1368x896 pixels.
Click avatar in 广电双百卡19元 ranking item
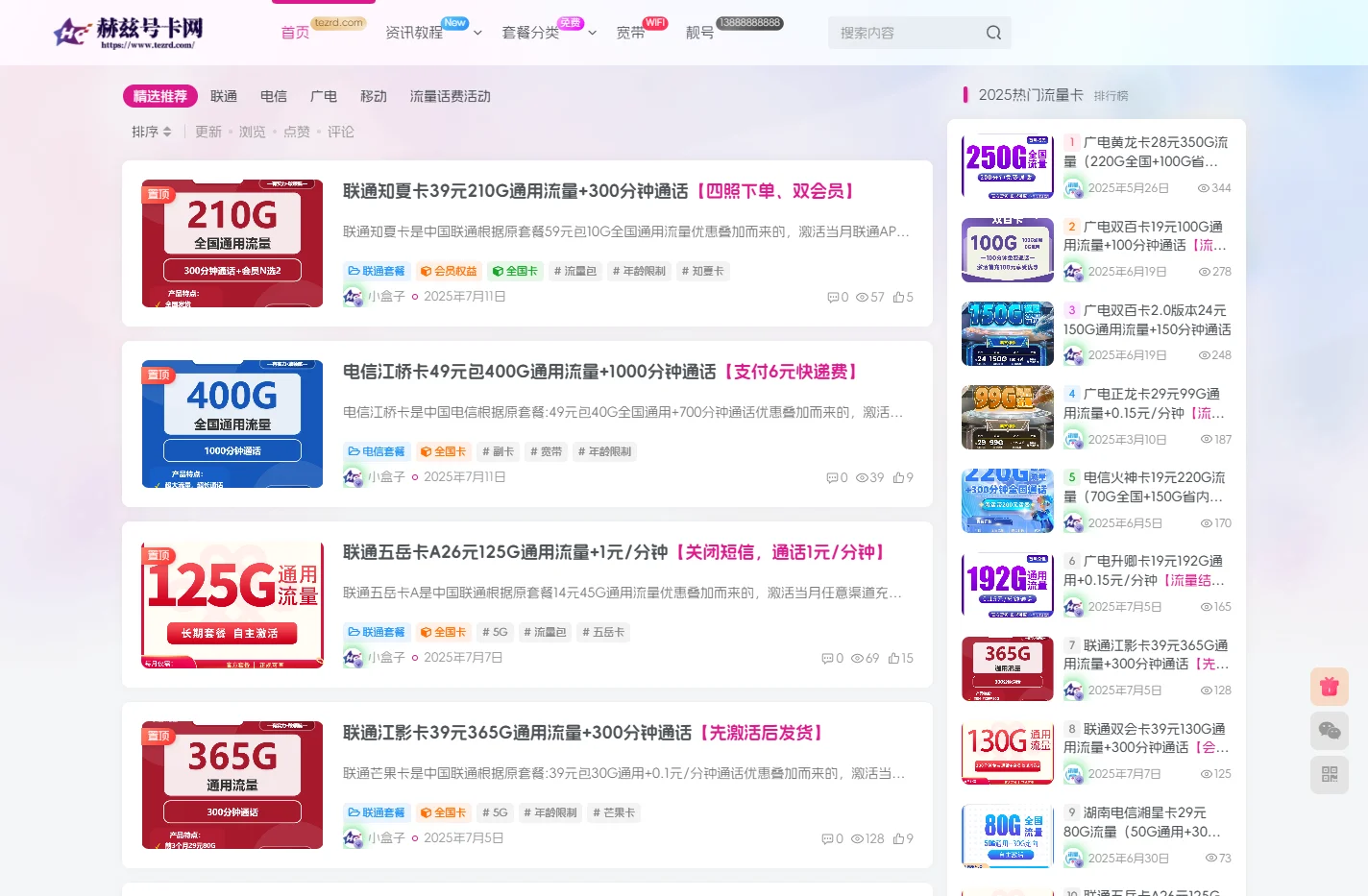[x=1074, y=272]
